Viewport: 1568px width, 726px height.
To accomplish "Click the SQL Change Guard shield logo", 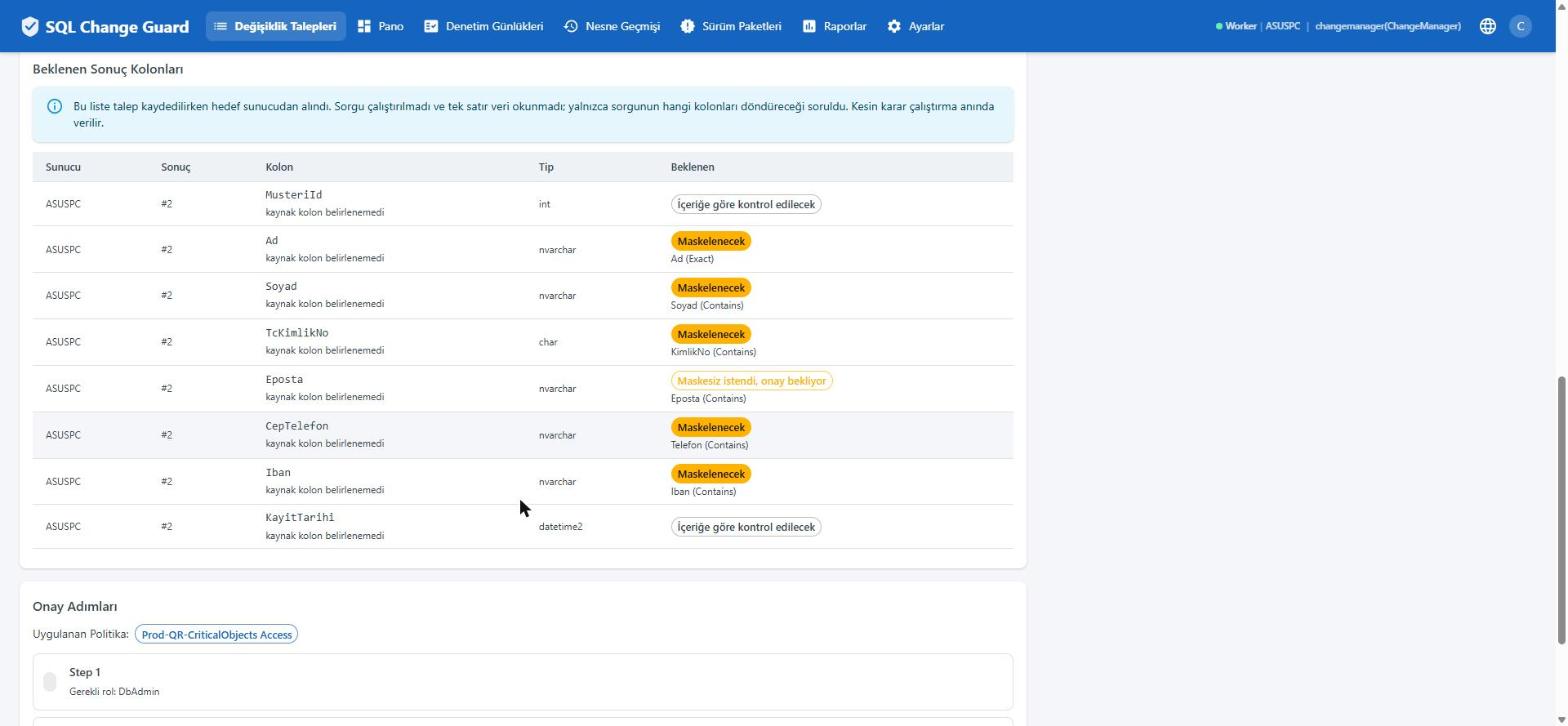I will click(30, 26).
